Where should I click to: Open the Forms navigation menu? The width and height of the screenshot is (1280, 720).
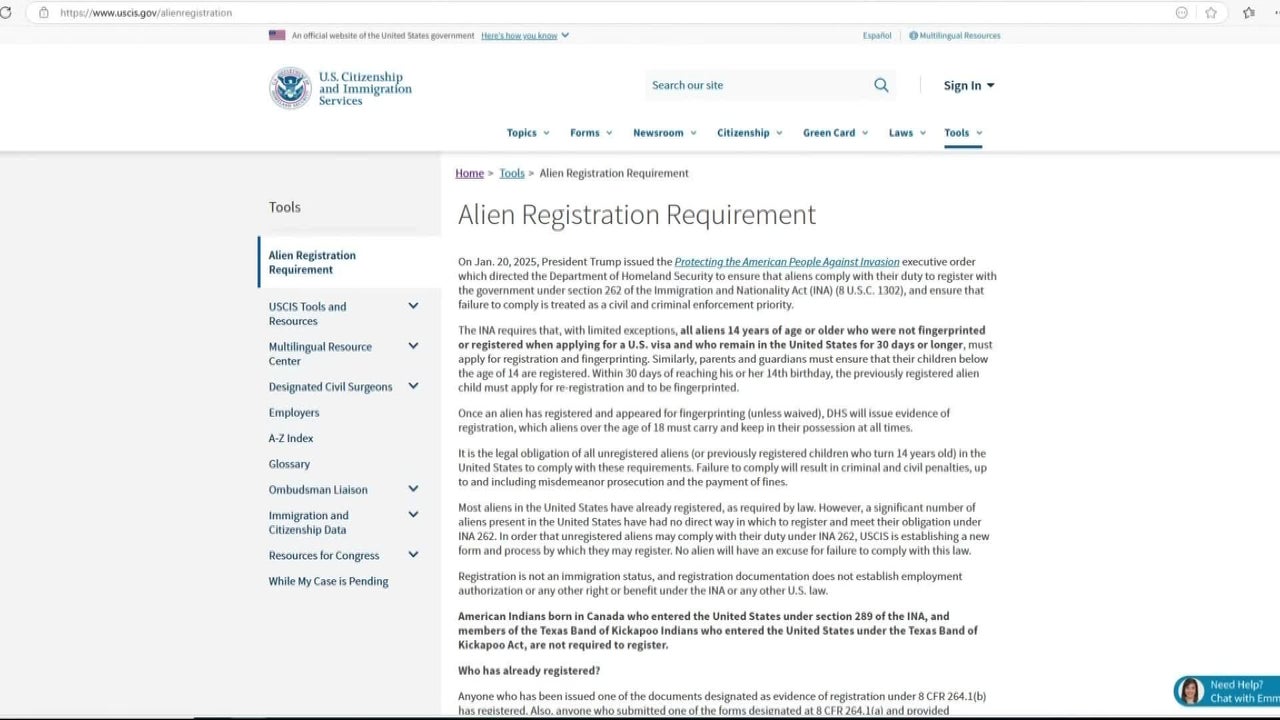[591, 133]
